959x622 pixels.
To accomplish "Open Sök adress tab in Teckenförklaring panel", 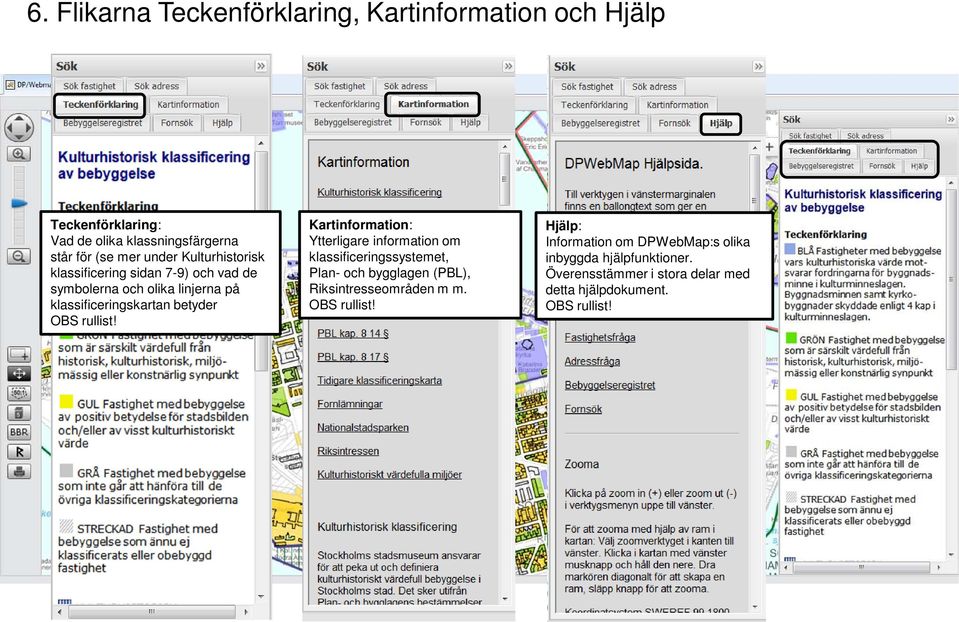I will click(157, 86).
